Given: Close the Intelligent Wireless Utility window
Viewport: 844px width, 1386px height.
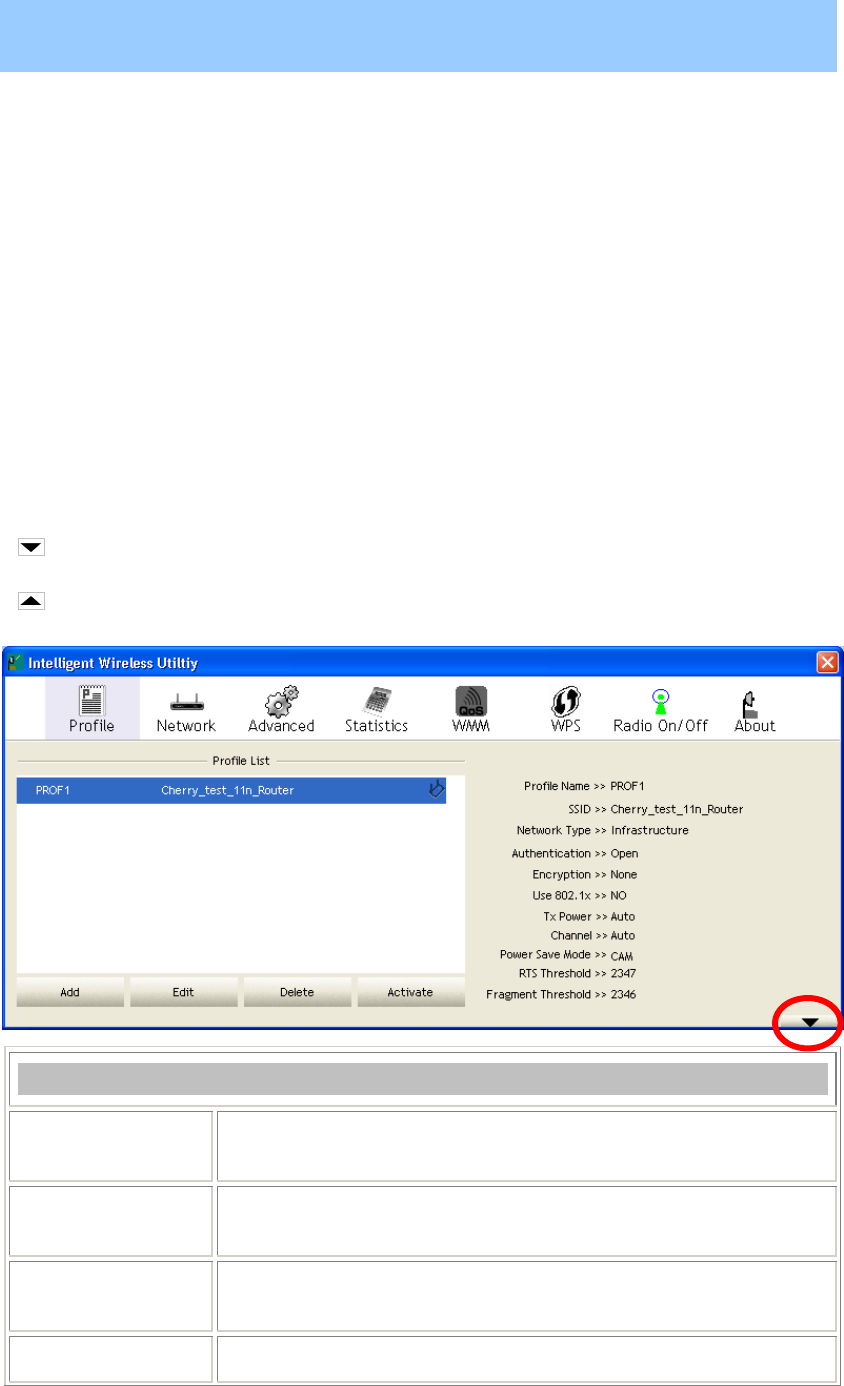Looking at the screenshot, I should [x=827, y=661].
